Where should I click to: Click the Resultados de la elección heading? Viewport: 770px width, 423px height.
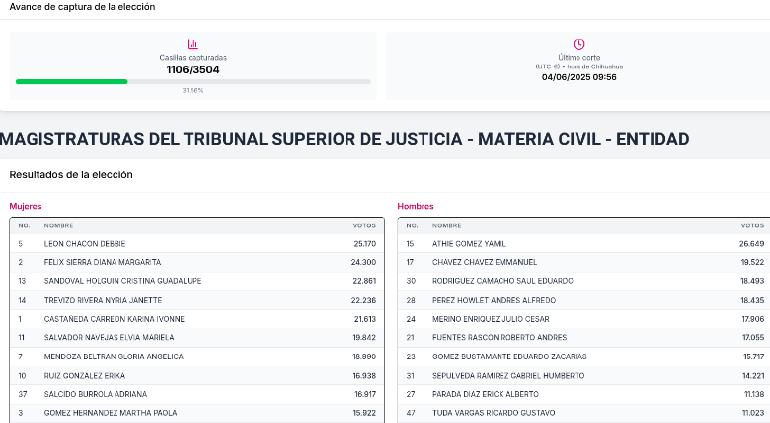point(71,174)
